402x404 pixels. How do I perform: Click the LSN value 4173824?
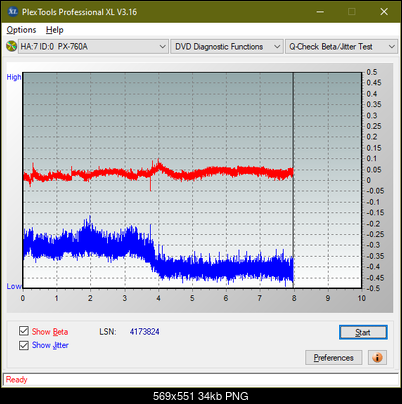145,332
